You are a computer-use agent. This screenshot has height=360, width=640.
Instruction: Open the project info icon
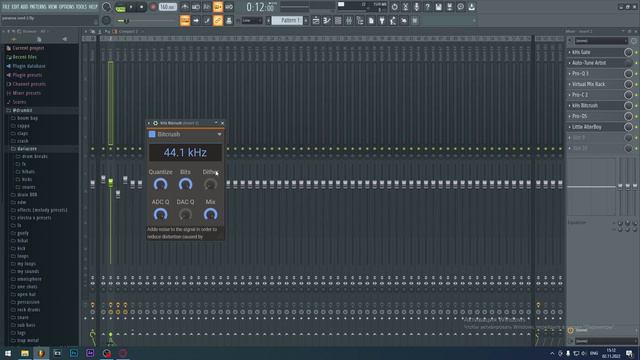(460, 7)
